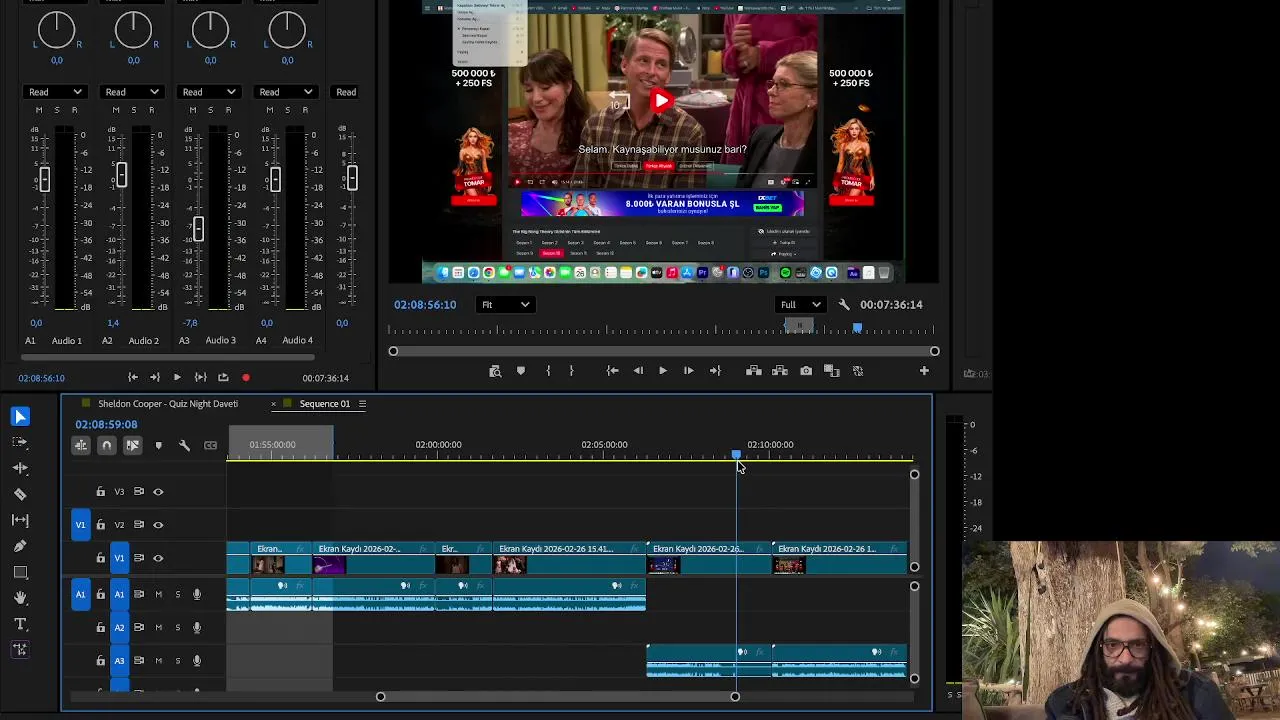Click Program Monitor timecode 02:08:56:10
This screenshot has width=1280, height=720.
425,305
